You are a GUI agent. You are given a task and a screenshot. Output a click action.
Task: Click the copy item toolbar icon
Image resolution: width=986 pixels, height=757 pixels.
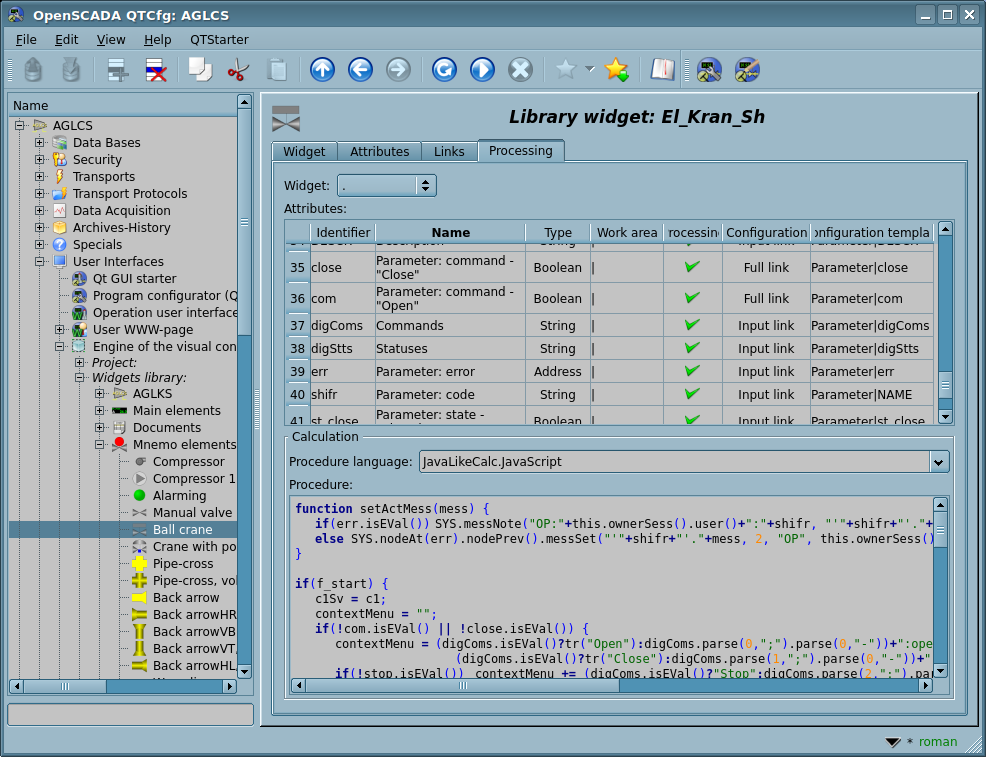tap(200, 69)
